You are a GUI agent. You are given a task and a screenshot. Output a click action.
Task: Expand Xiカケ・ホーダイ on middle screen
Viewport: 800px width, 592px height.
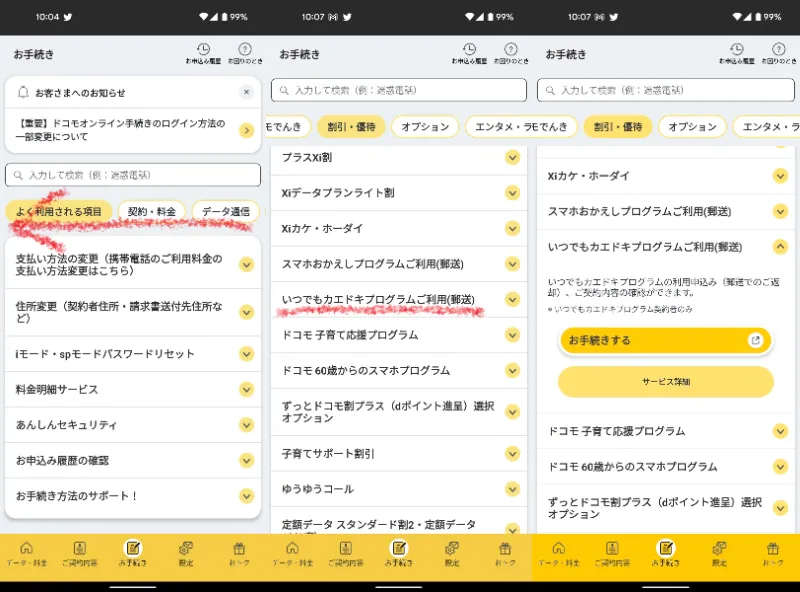(398, 228)
